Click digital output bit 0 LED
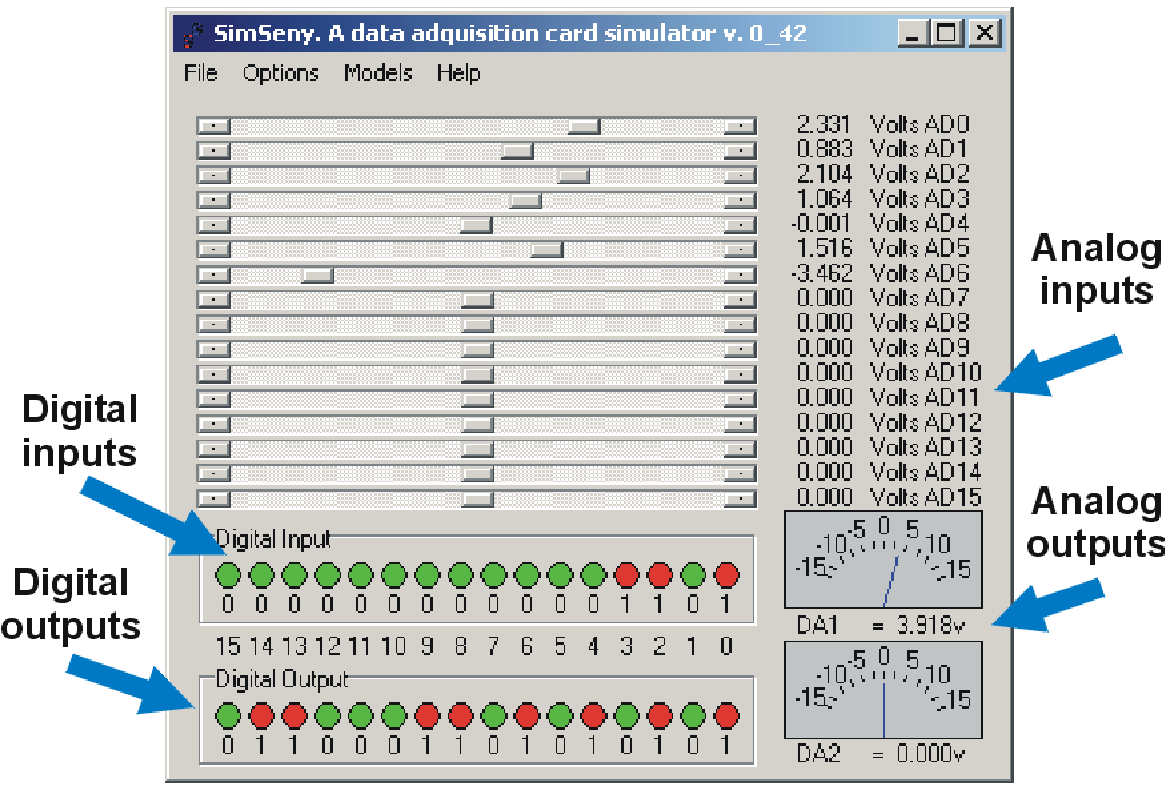Viewport: 1166px width, 786px height. 726,715
